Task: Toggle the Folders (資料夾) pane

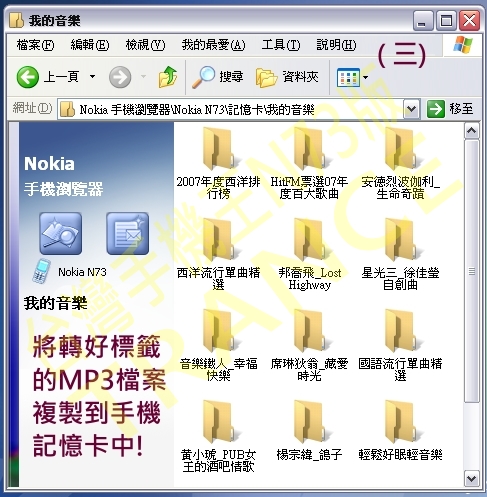Action: [287, 77]
